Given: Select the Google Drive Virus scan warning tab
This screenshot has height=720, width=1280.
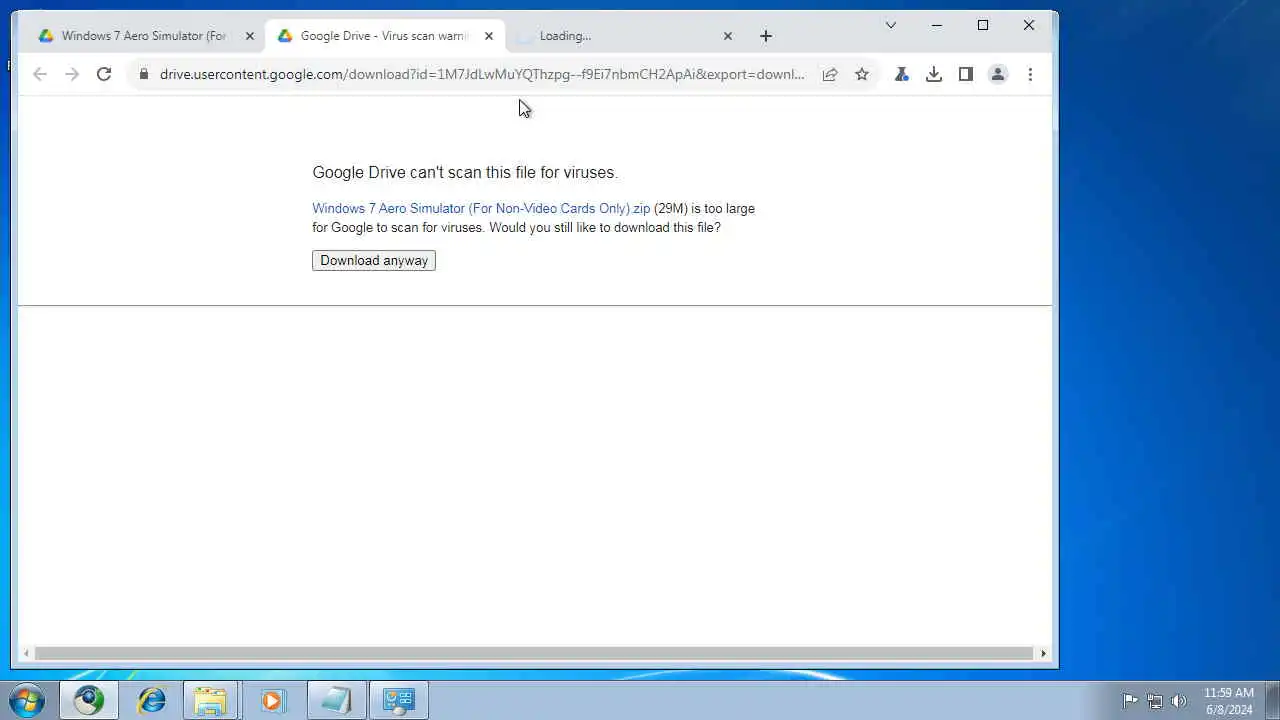Looking at the screenshot, I should pyautogui.click(x=383, y=36).
